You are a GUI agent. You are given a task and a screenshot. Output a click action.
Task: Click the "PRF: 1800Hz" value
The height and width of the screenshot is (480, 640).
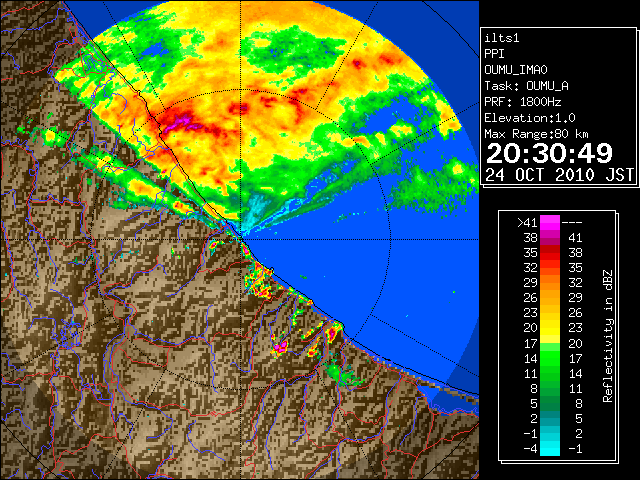coord(523,102)
